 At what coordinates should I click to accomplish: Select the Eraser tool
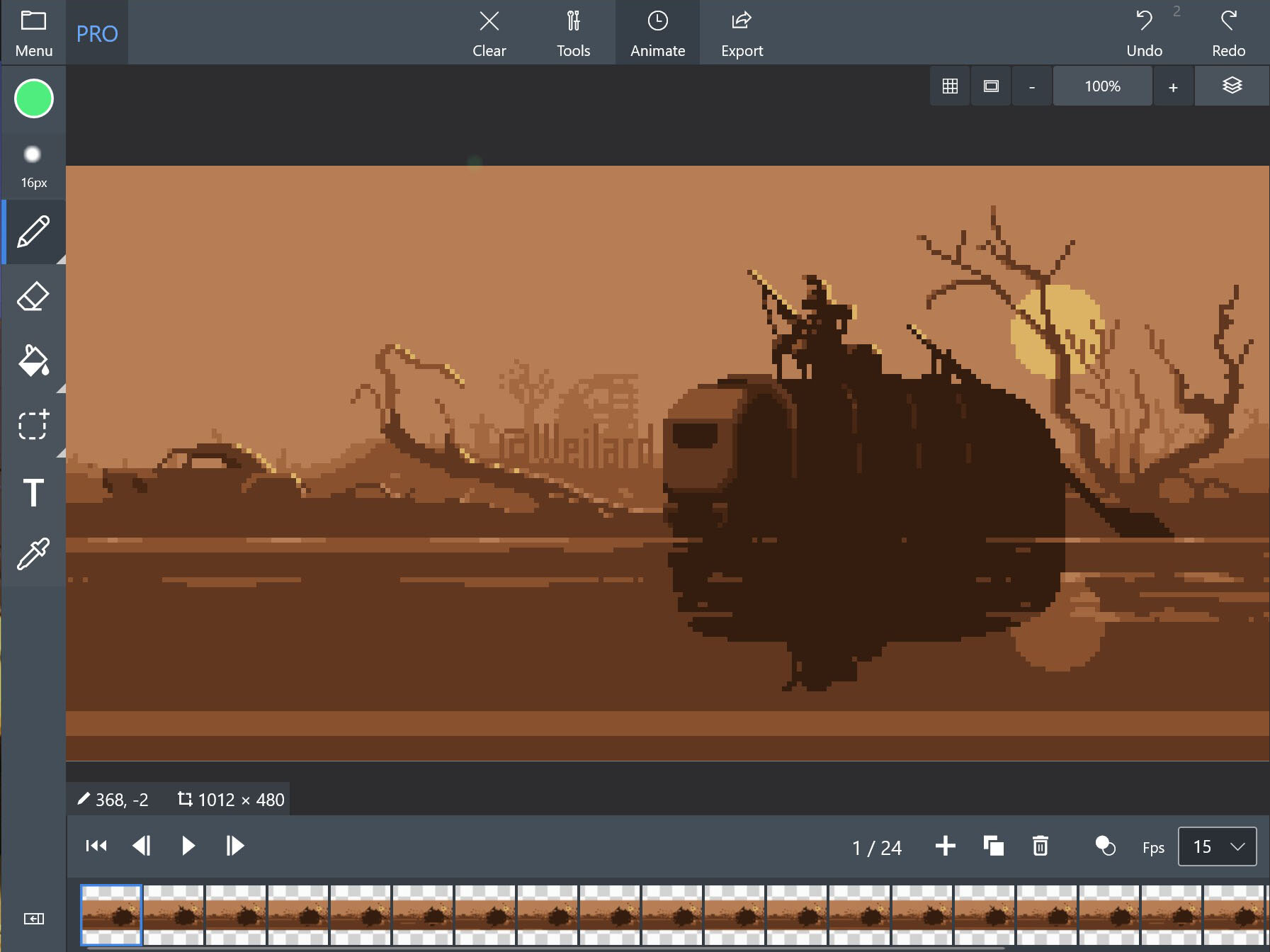[x=33, y=297]
